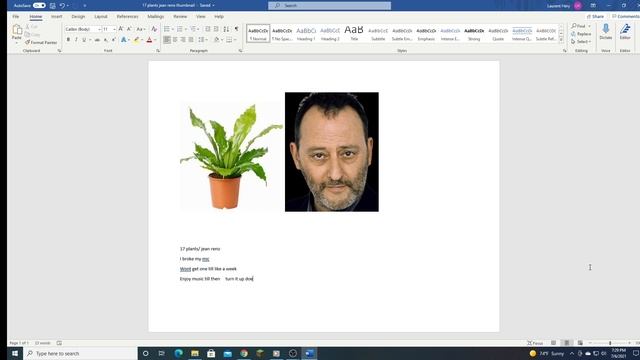This screenshot has height=360, width=640.
Task: Apply the Normal style
Action: coord(258,33)
